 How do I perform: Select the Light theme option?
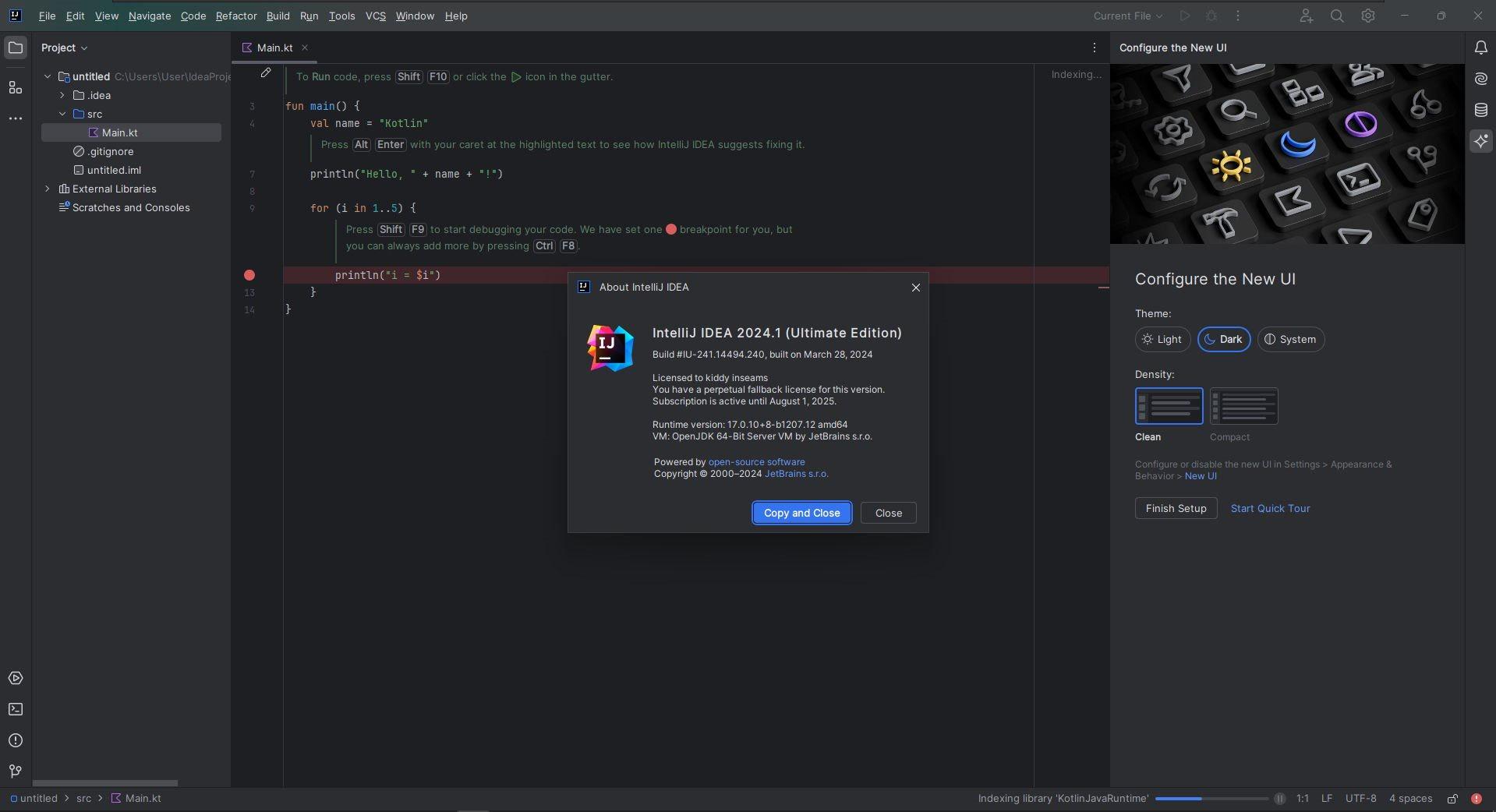click(x=1162, y=339)
